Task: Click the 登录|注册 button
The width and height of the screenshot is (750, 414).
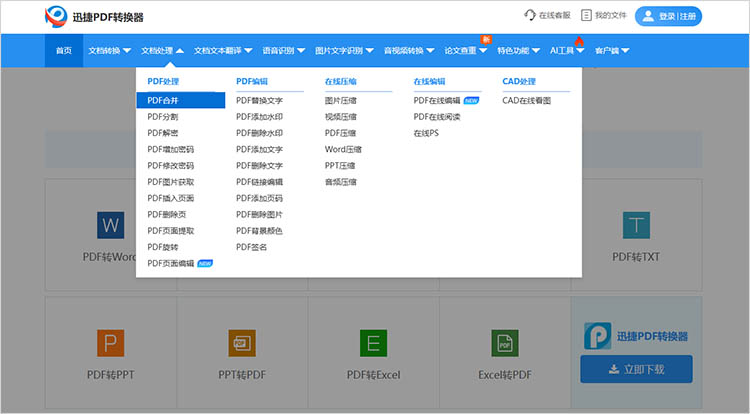Action: [x=668, y=16]
